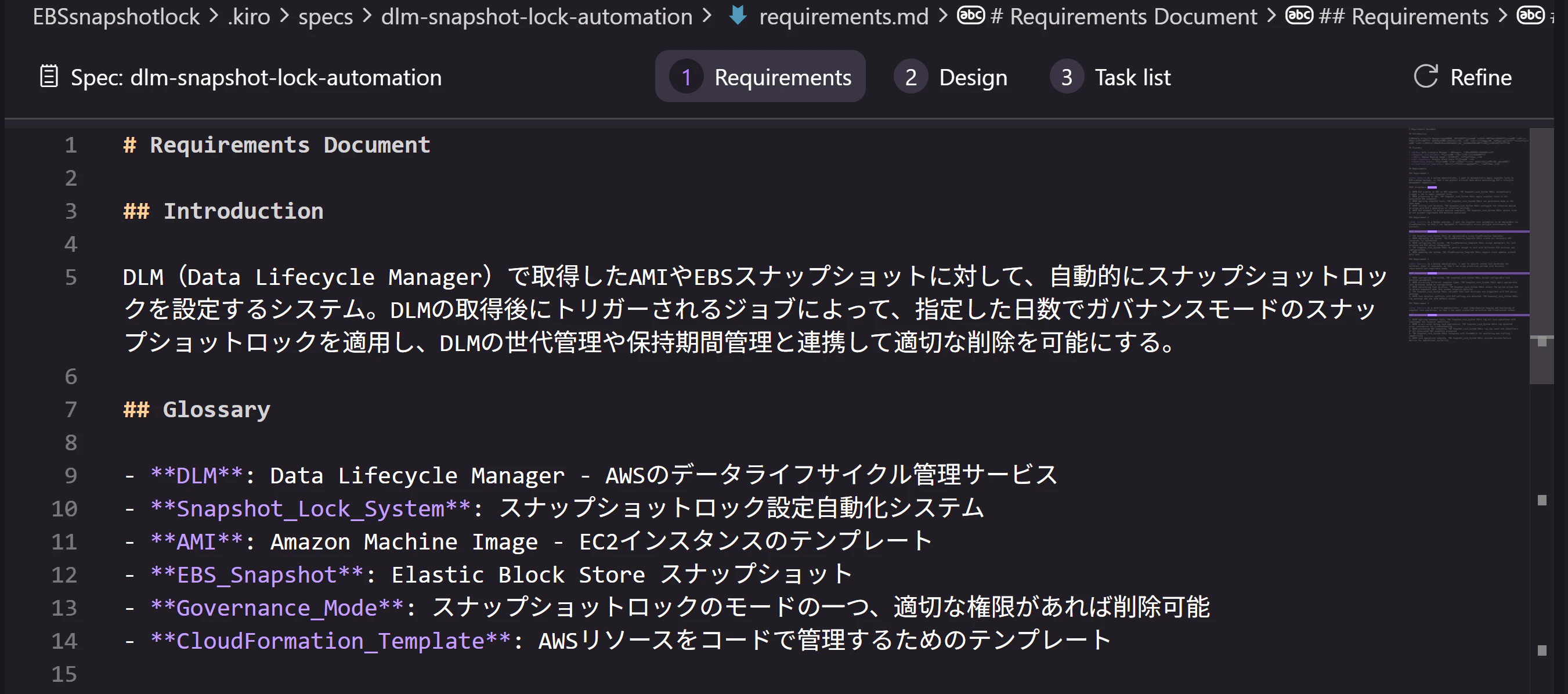Viewport: 1568px width, 694px height.
Task: Place cursor in '# Requirements Document' heading
Action: [x=276, y=145]
